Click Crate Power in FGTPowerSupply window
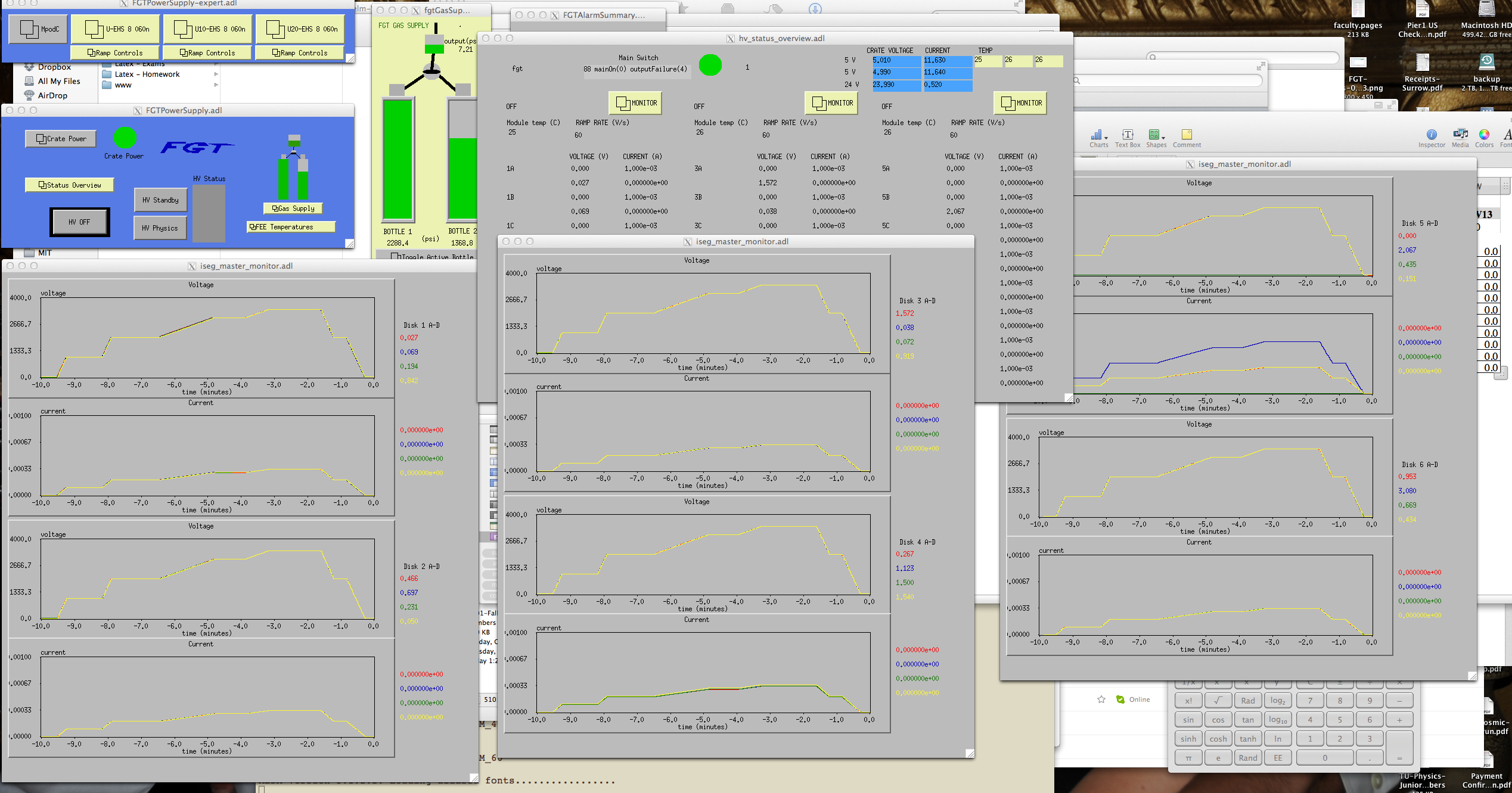1512x793 pixels. point(61,139)
